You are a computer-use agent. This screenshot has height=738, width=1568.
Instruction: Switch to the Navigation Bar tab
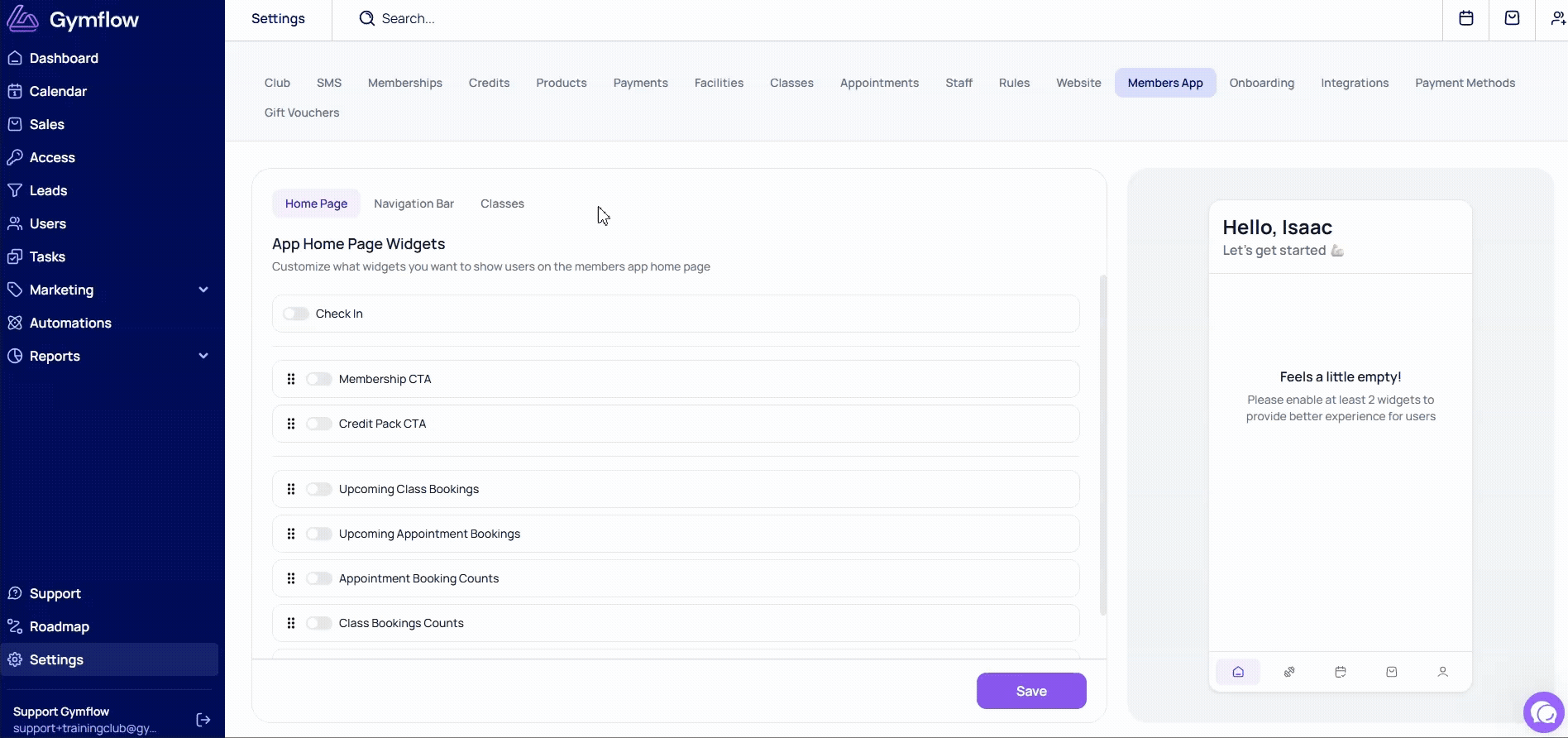tap(414, 204)
